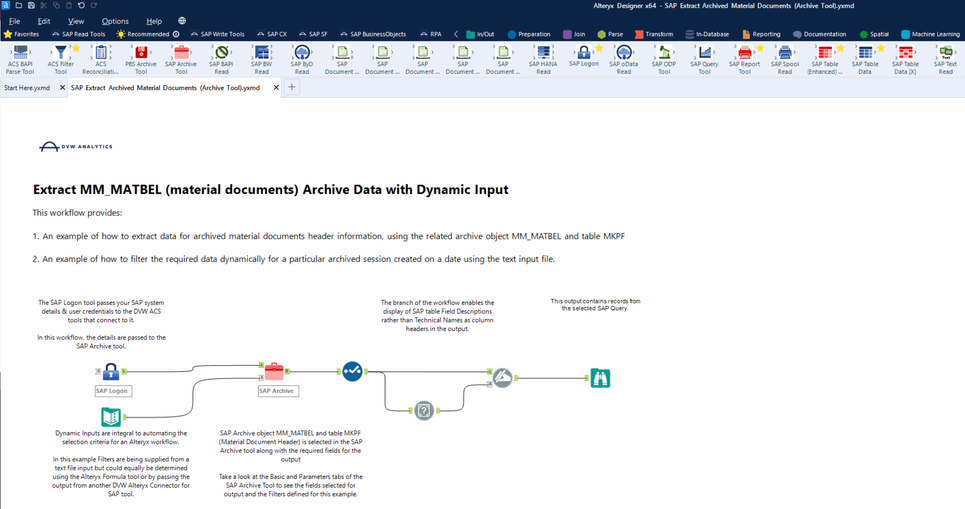Select the PBS Archive Tool icon
Viewport: 965px width, 509px height.
(x=141, y=53)
